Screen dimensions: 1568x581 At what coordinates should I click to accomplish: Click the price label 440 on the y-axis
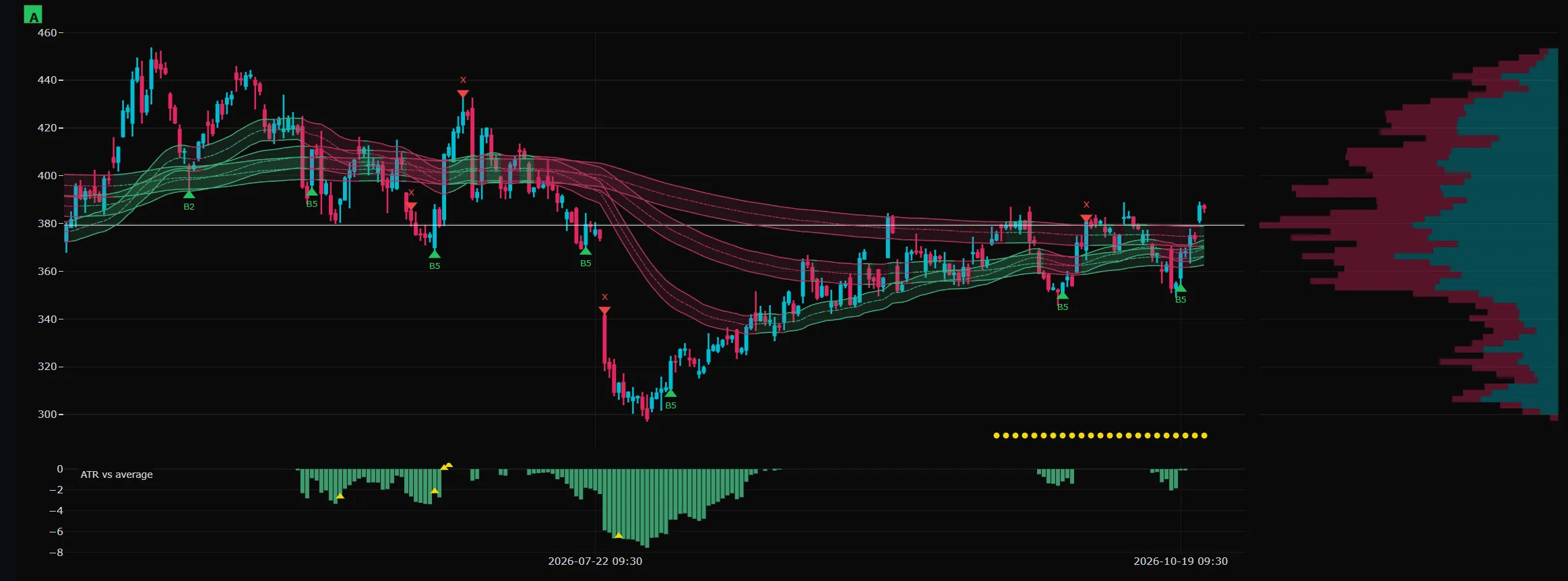click(x=47, y=80)
